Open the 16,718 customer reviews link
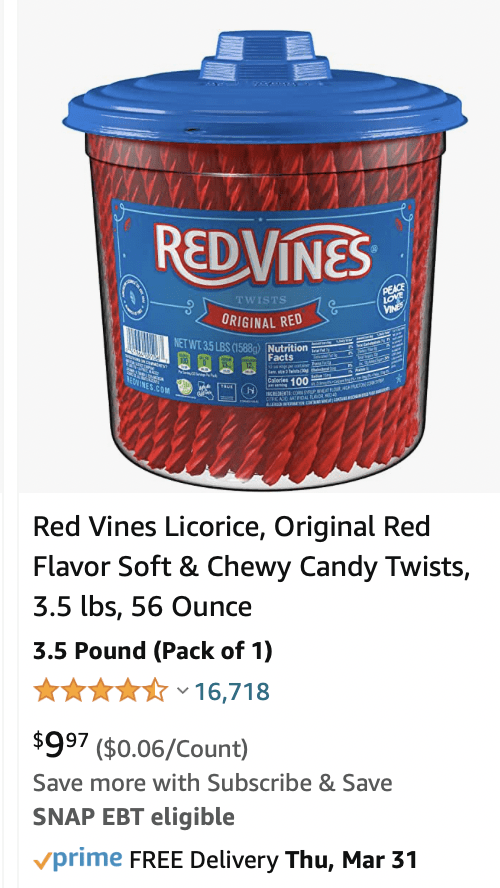The height and width of the screenshot is (888, 500). click(x=232, y=691)
